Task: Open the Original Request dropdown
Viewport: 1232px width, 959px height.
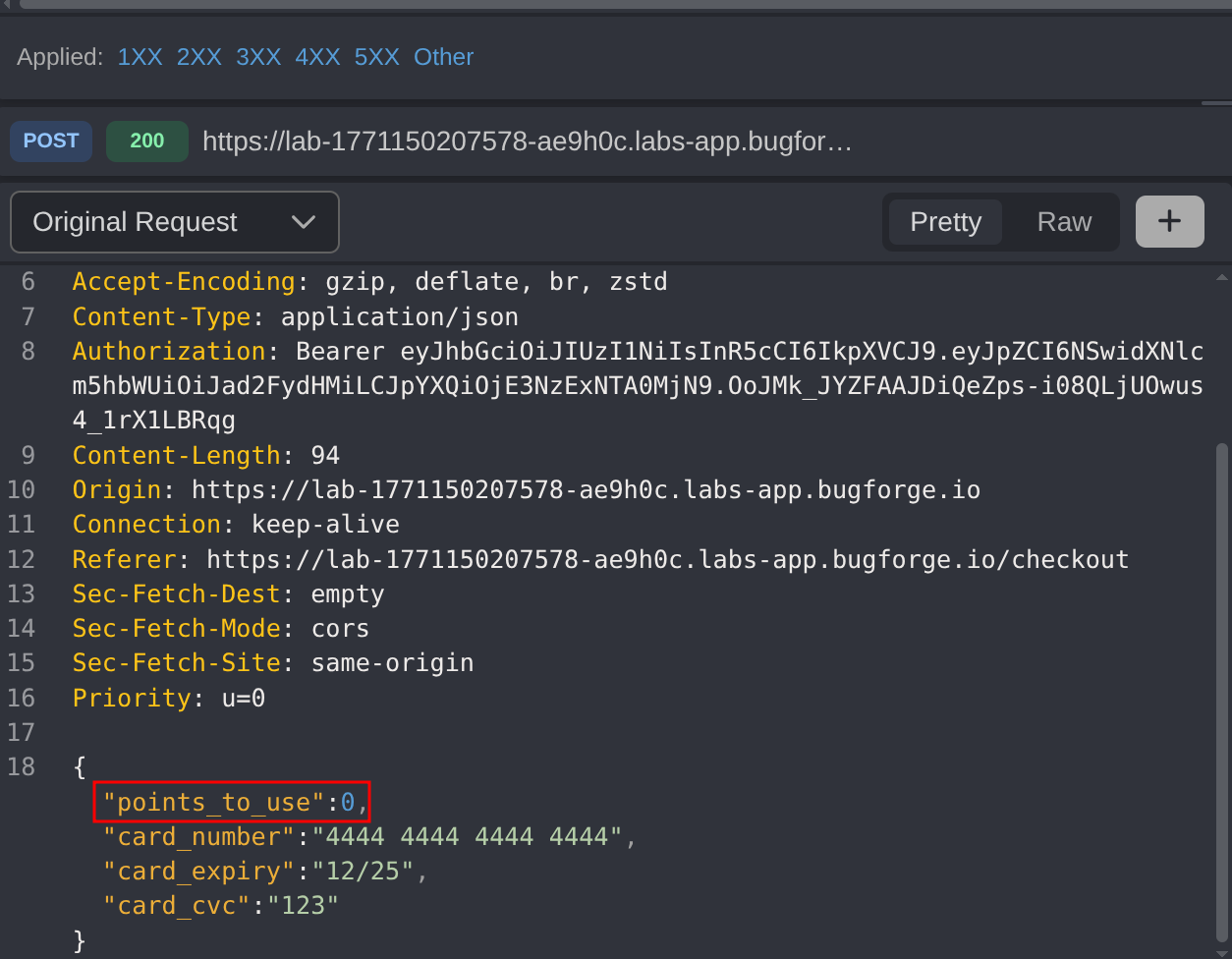Action: click(x=175, y=222)
